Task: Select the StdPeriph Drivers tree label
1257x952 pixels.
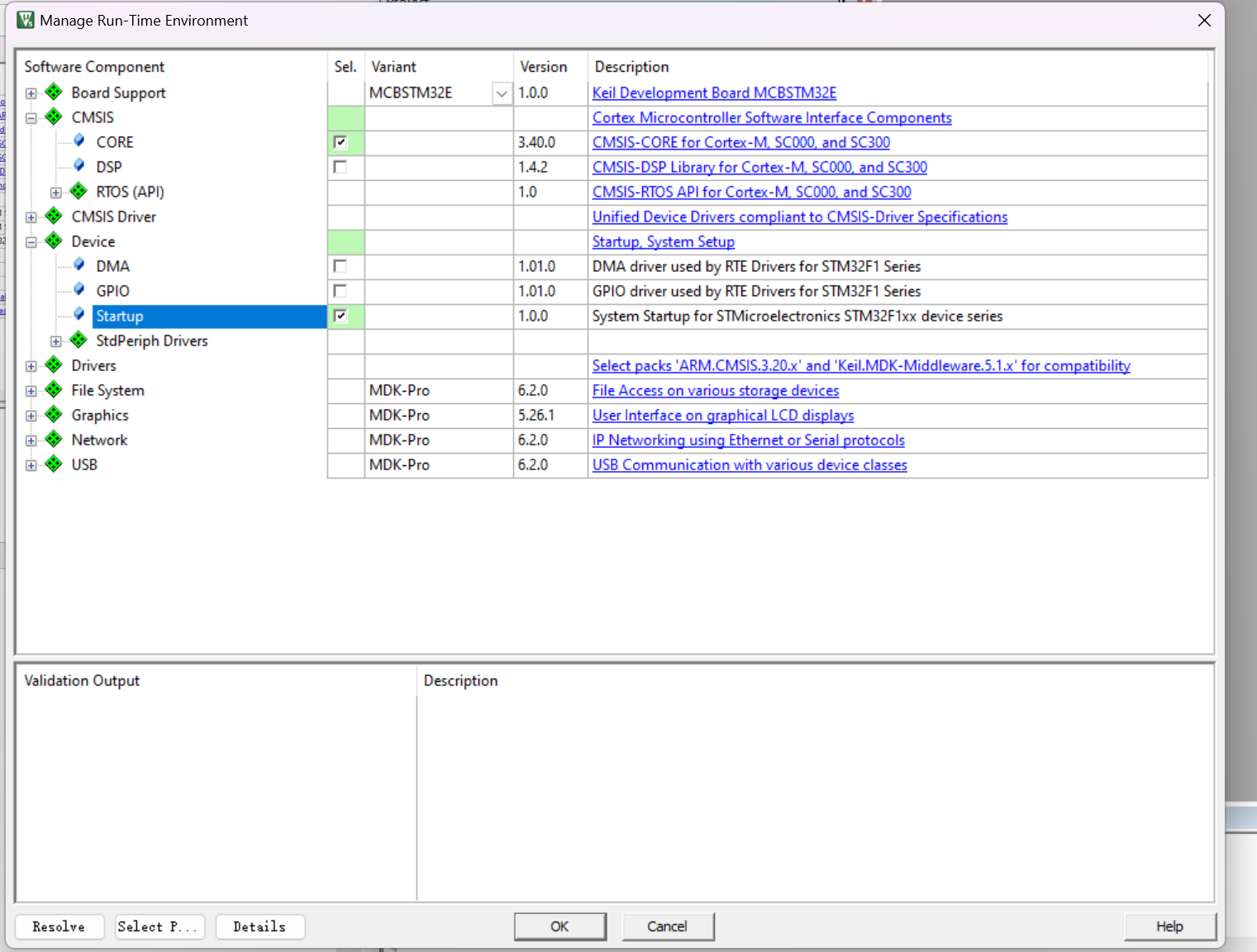Action: tap(152, 341)
